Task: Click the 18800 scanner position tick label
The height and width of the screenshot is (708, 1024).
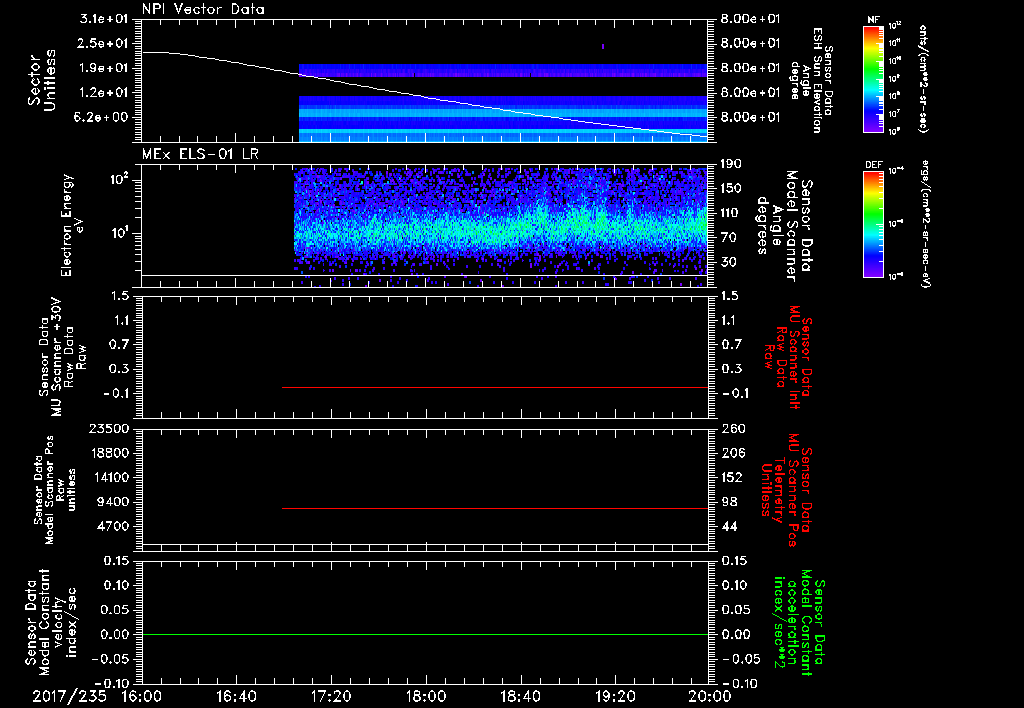Action: coord(109,453)
